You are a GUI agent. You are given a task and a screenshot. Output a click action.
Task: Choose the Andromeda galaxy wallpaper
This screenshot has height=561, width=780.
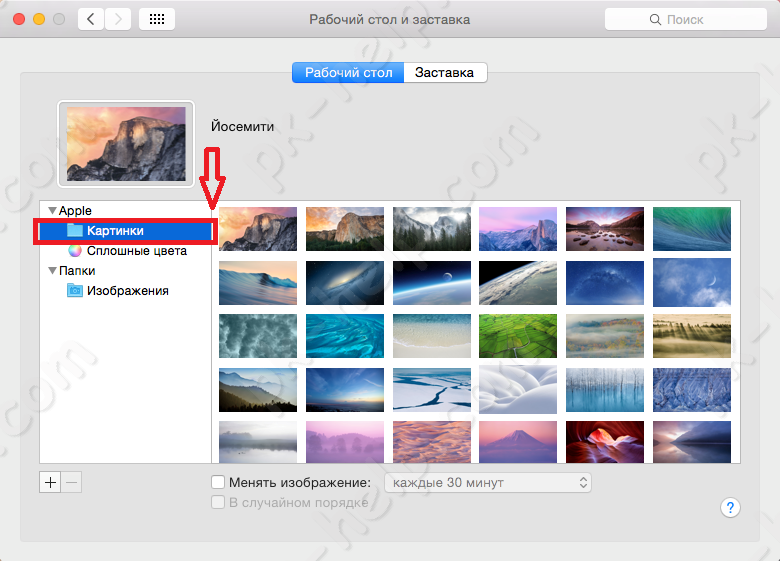point(345,282)
